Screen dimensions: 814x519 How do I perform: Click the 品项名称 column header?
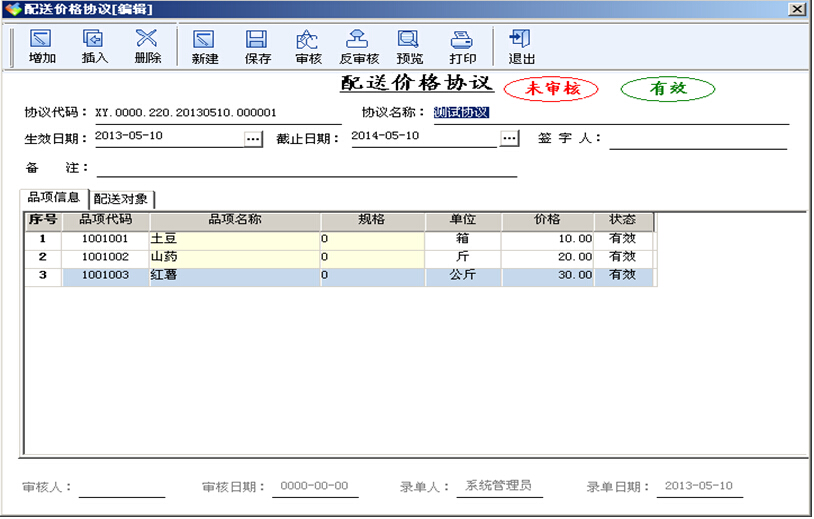[x=234, y=220]
